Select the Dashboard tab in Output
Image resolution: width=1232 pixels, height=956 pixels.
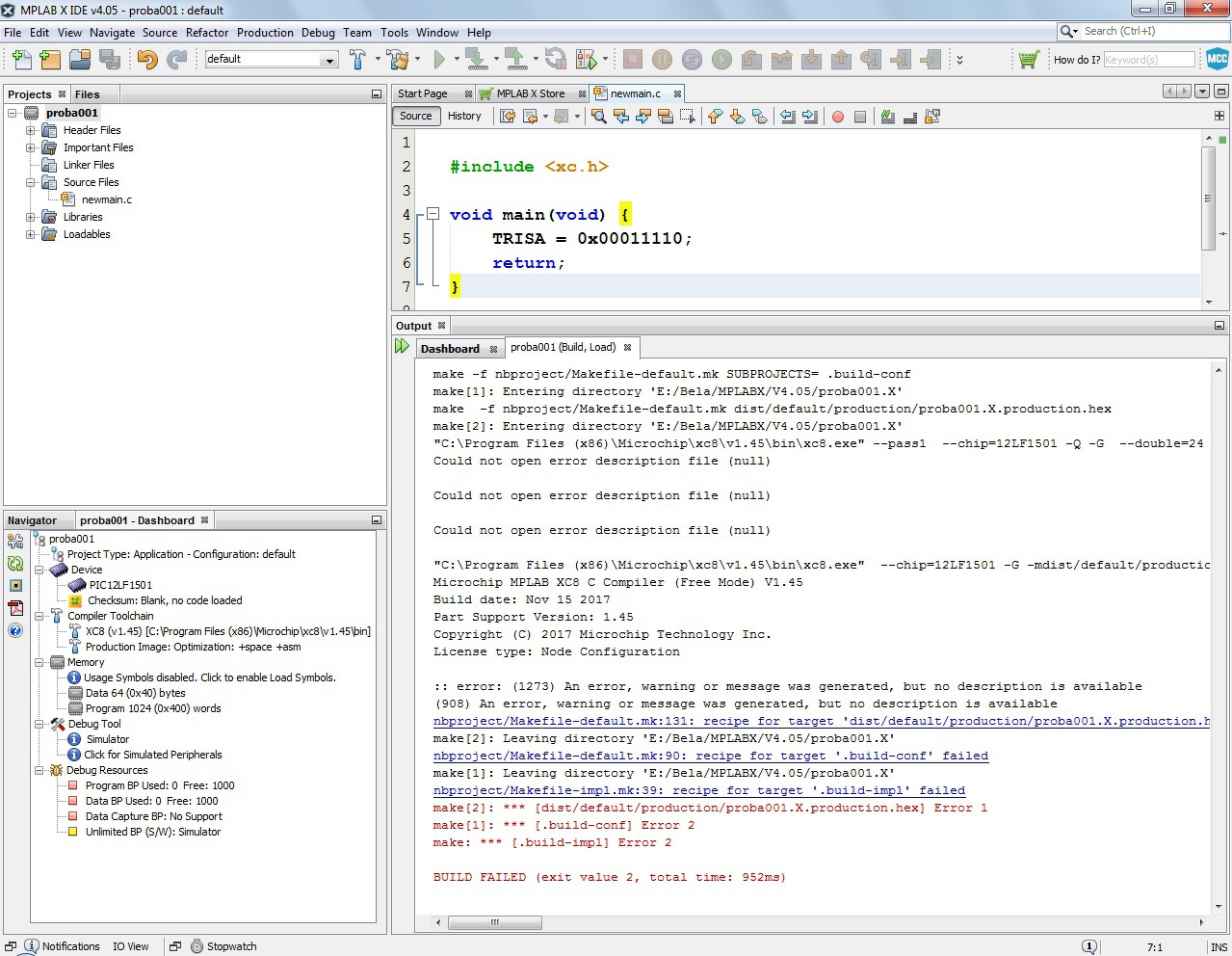(450, 349)
